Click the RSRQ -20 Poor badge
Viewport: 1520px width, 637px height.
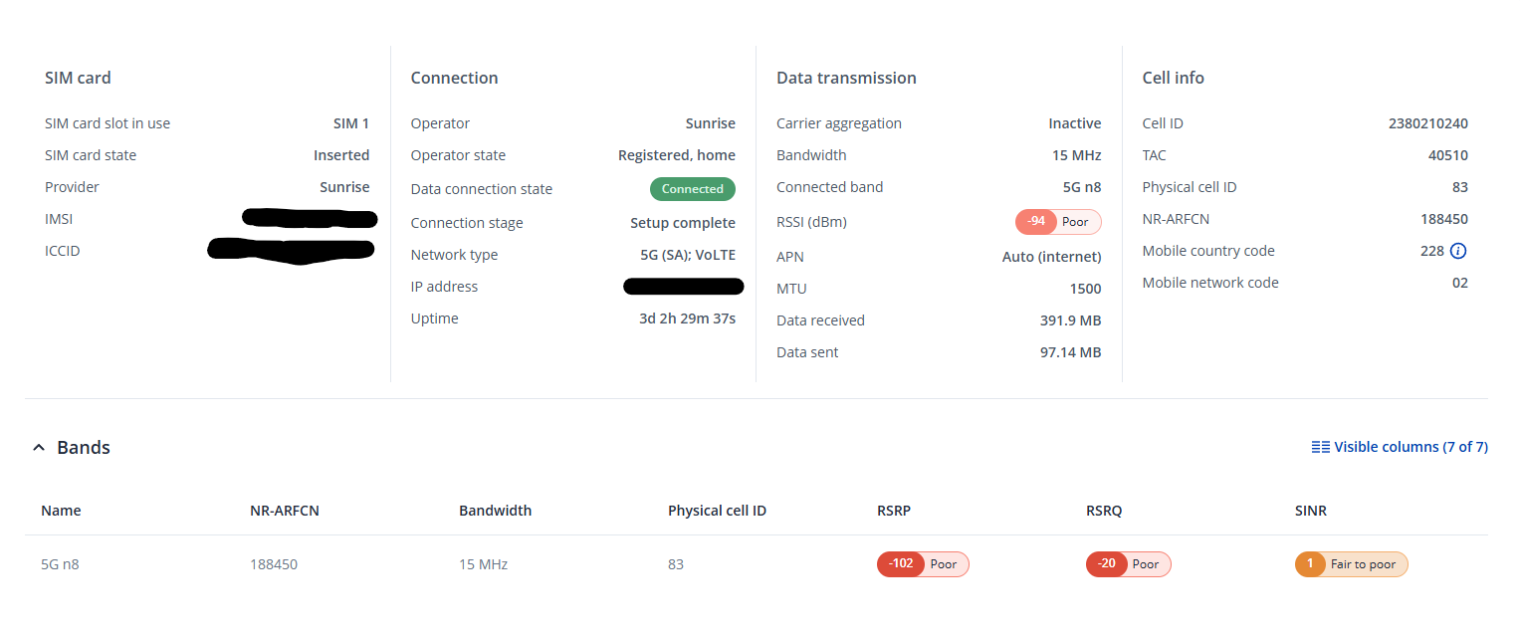(x=1128, y=564)
